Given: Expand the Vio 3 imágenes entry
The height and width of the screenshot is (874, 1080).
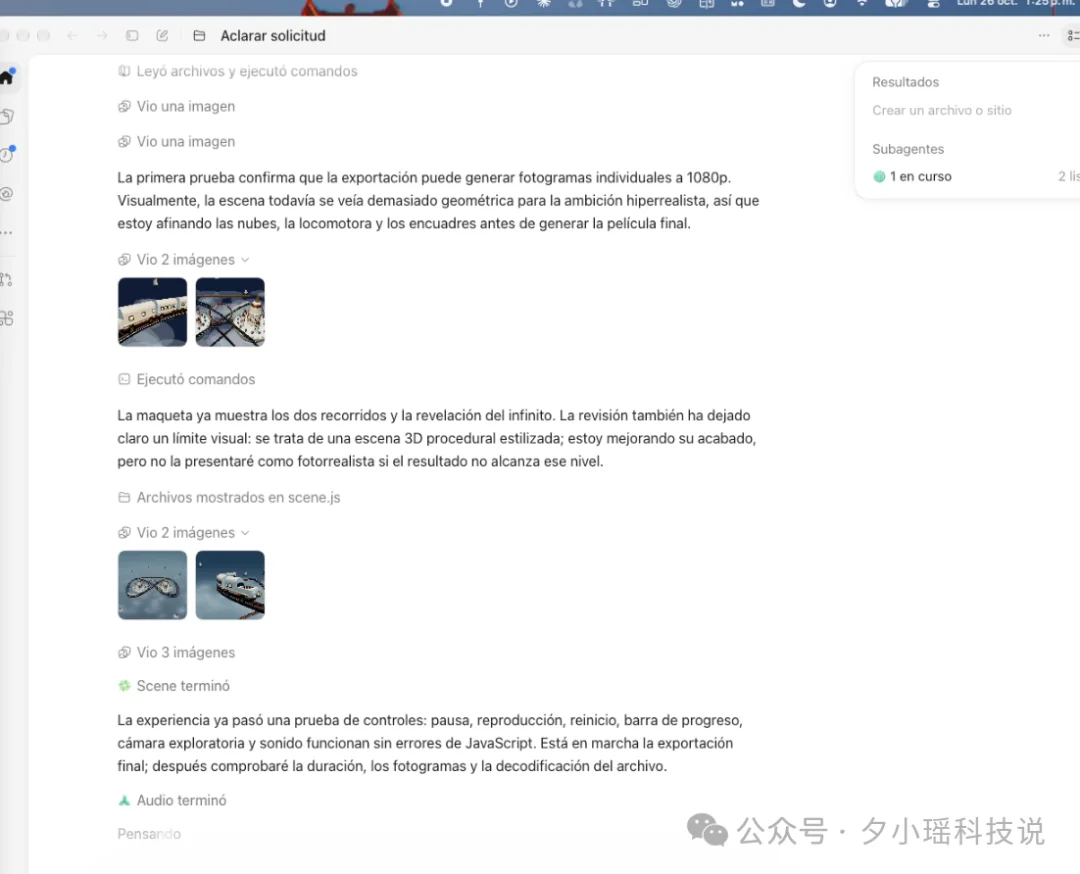Looking at the screenshot, I should coord(176,652).
